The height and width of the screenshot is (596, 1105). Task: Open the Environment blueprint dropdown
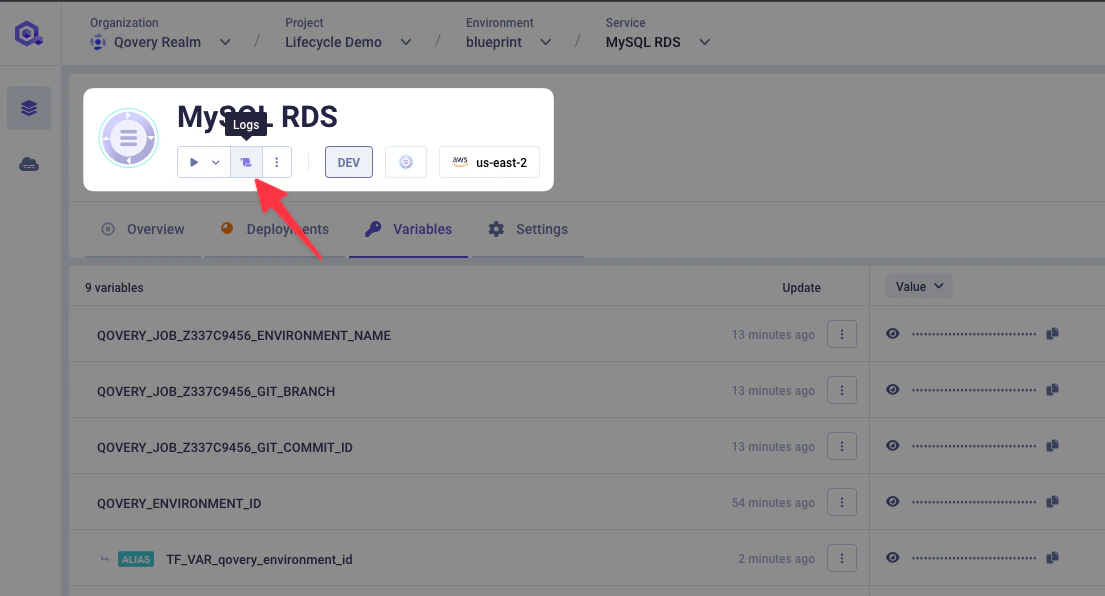(x=545, y=42)
